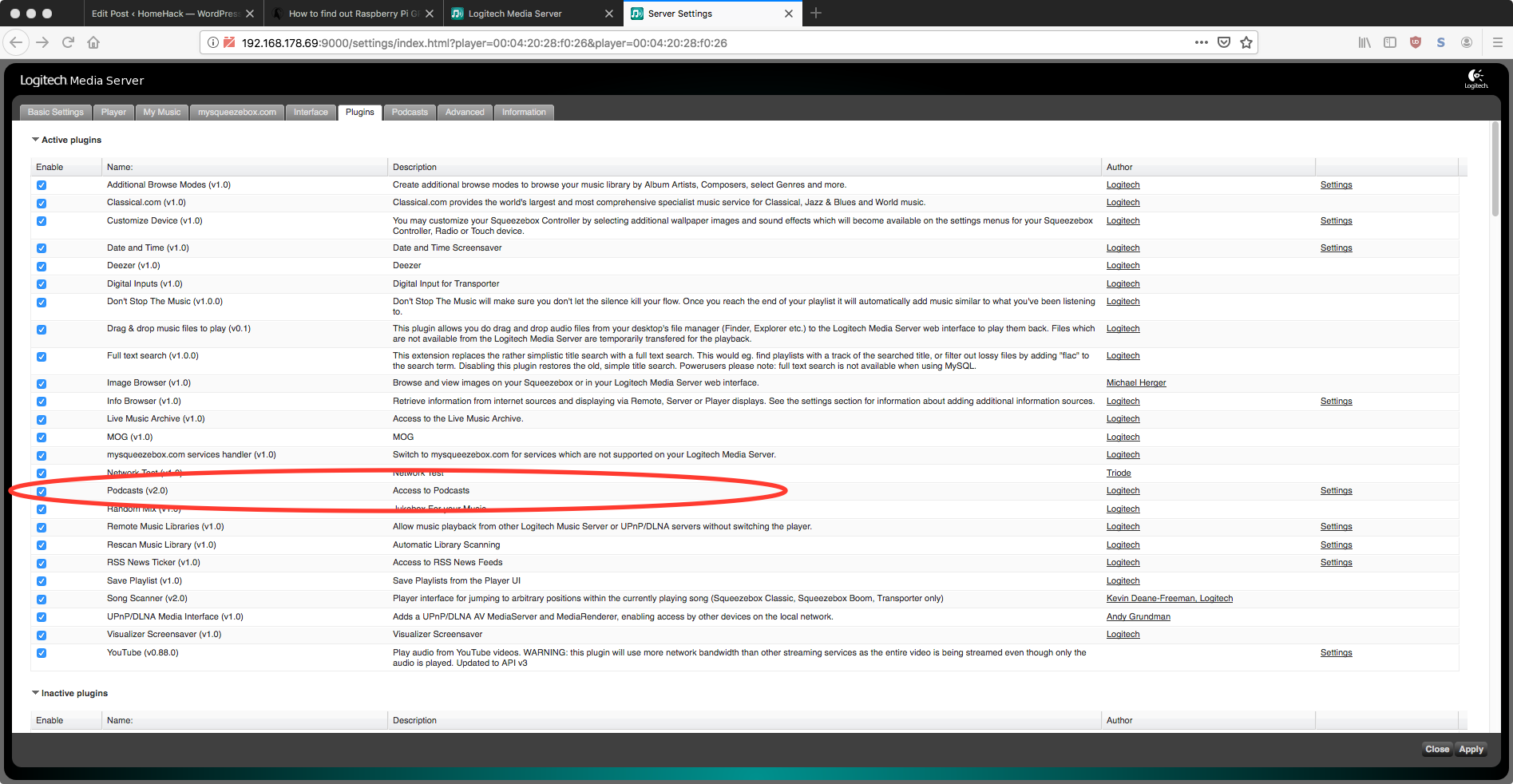The image size is (1513, 784).
Task: Click the Andy Grundman author link
Action: (1139, 617)
